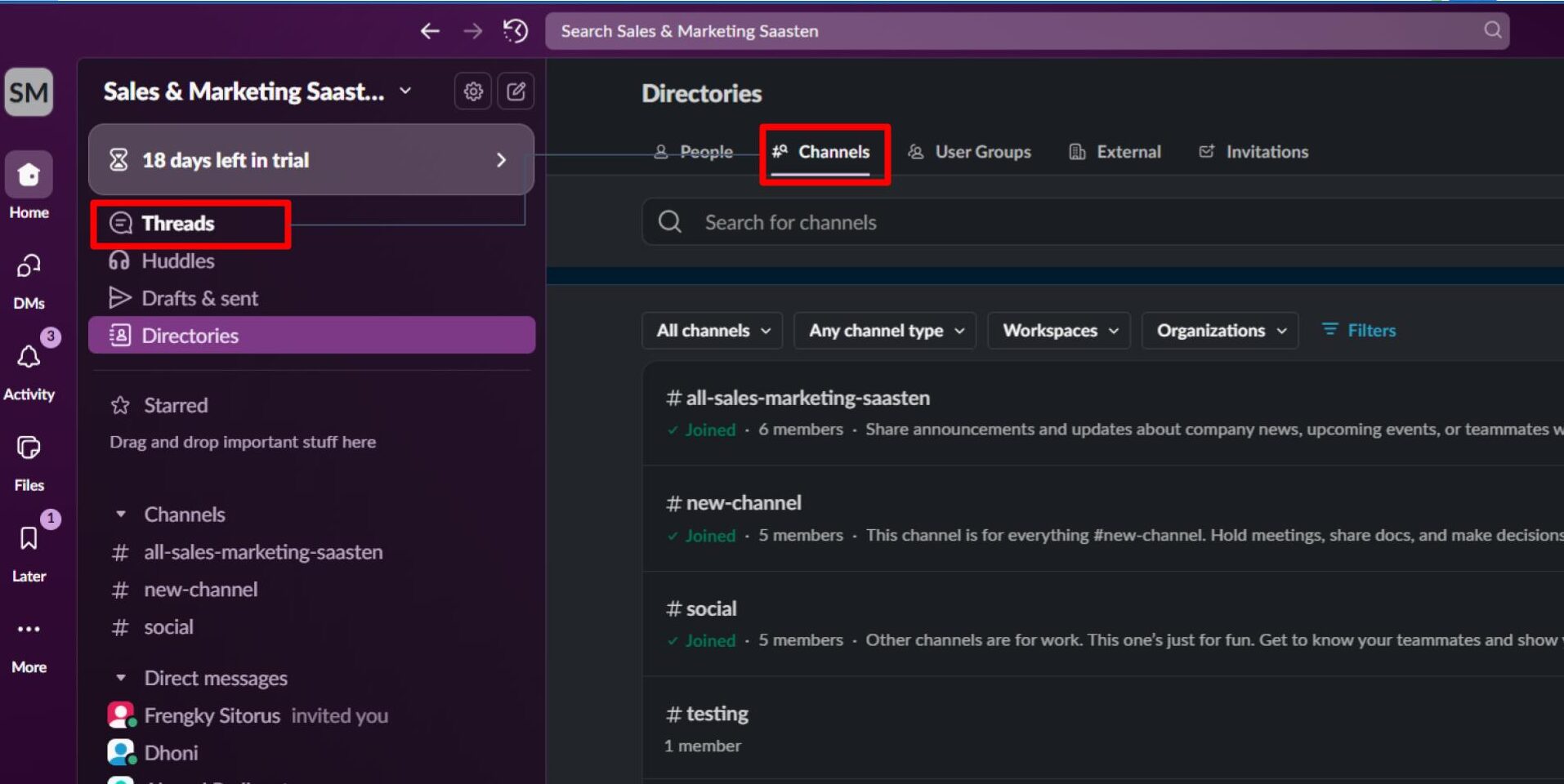
Task: Open the 18 days left in trial banner
Action: (311, 160)
